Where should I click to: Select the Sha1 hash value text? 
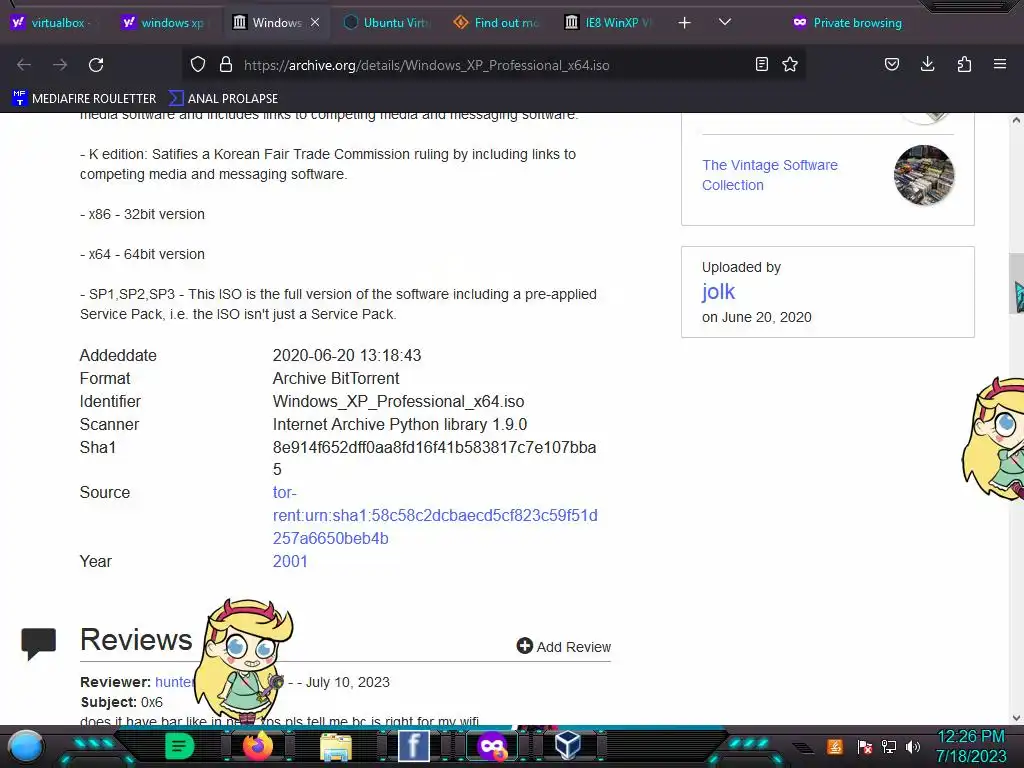click(x=434, y=458)
